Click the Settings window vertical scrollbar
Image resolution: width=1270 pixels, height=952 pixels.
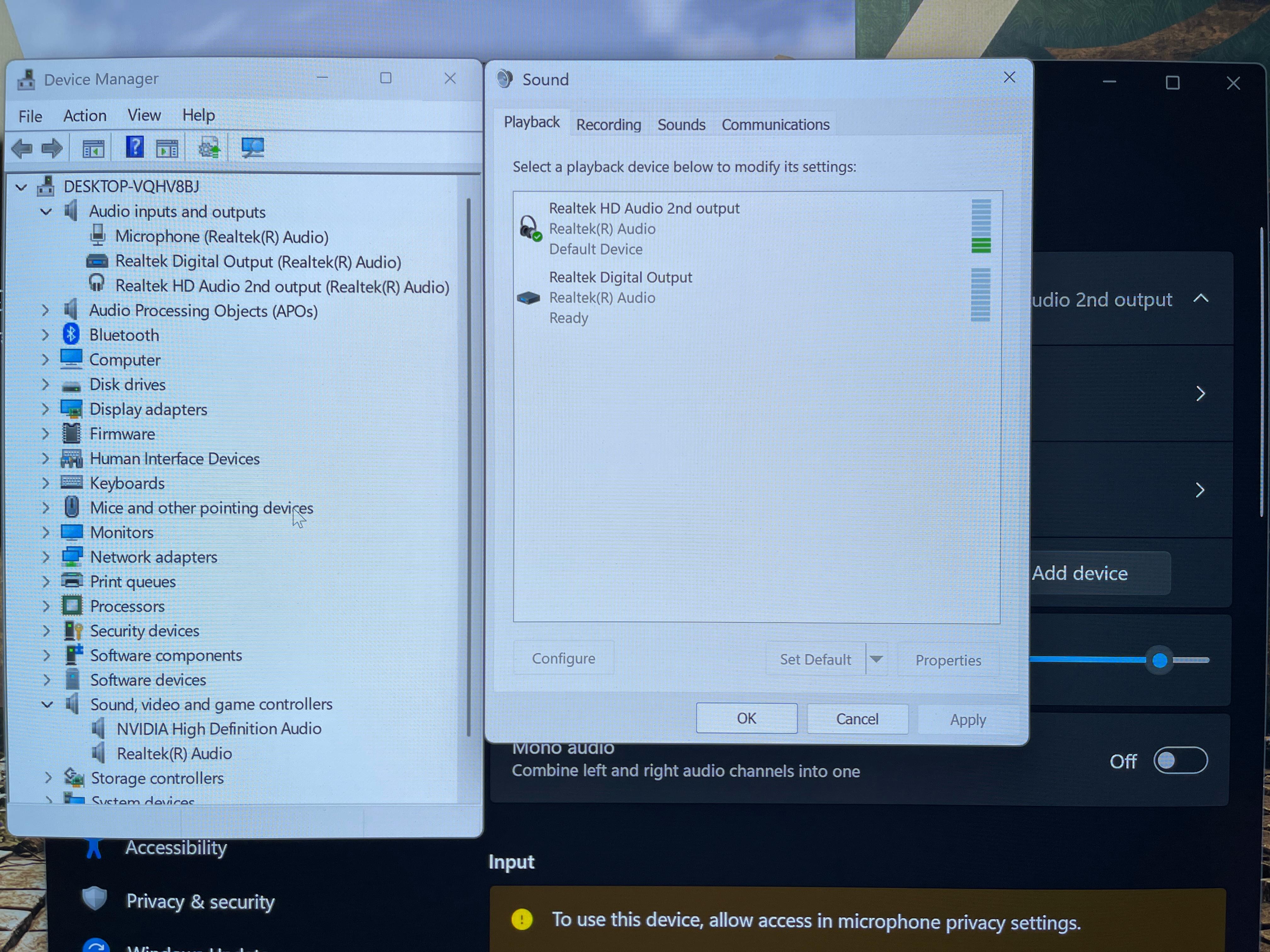[x=1261, y=372]
